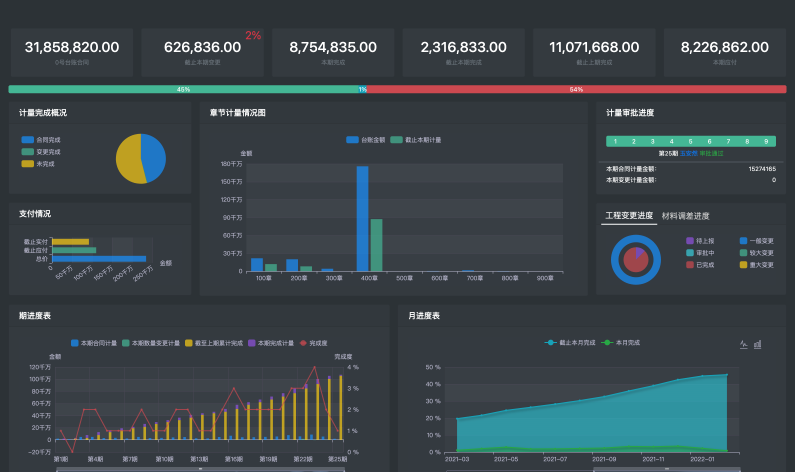
Task: Switch to 材料调差进度 tab
Action: tap(685, 216)
